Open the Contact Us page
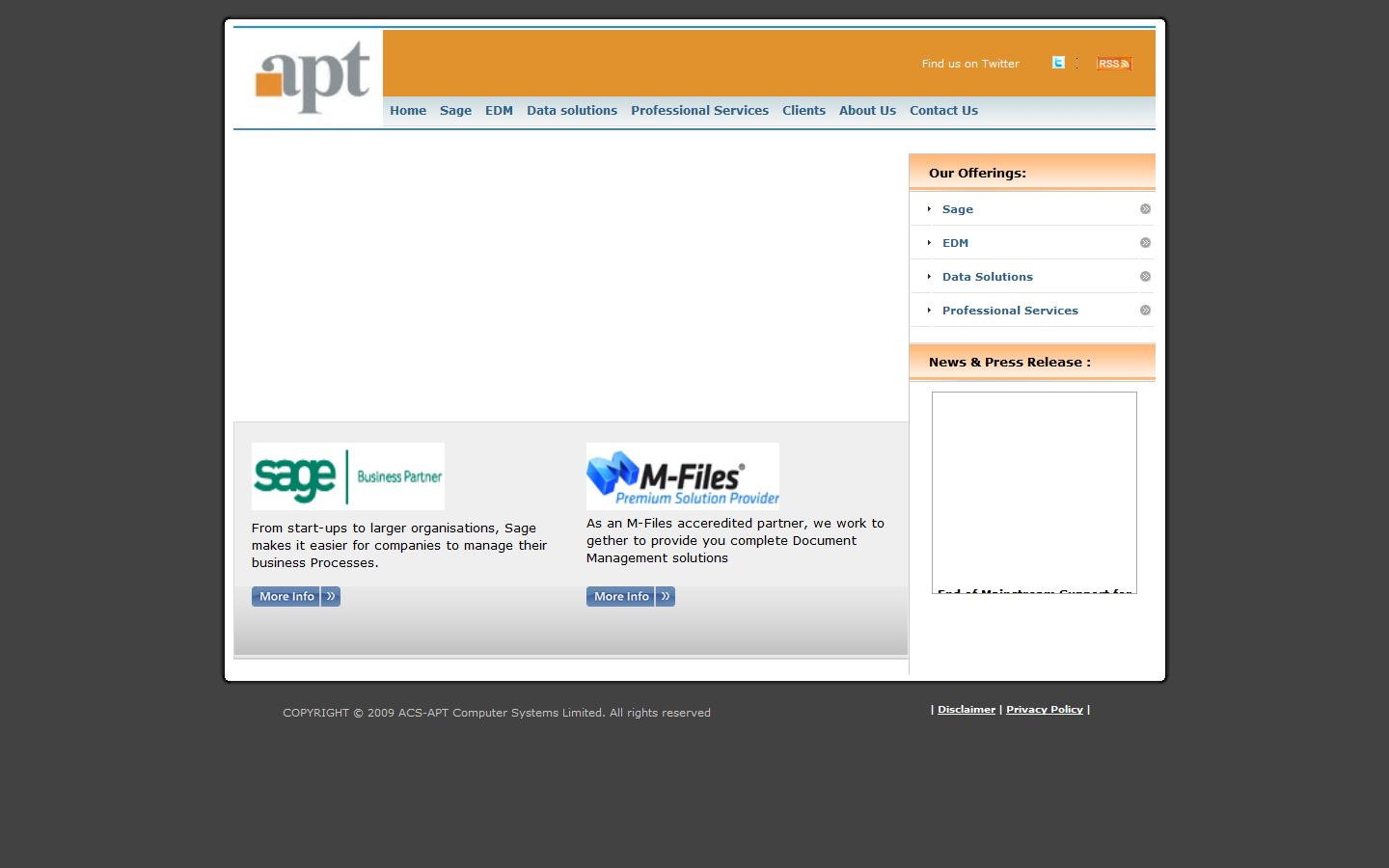The height and width of the screenshot is (868, 1389). tap(943, 110)
